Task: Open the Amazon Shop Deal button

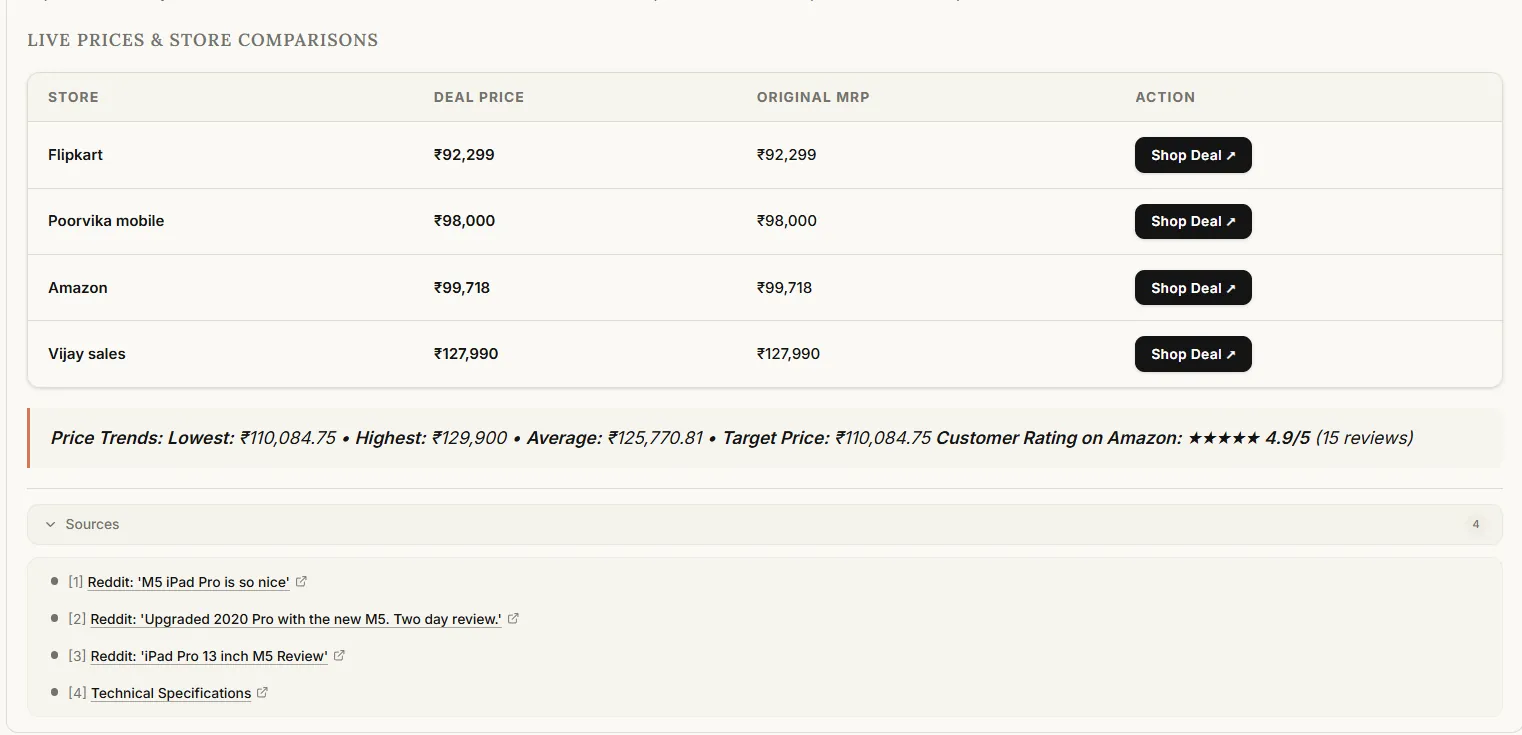Action: point(1193,288)
